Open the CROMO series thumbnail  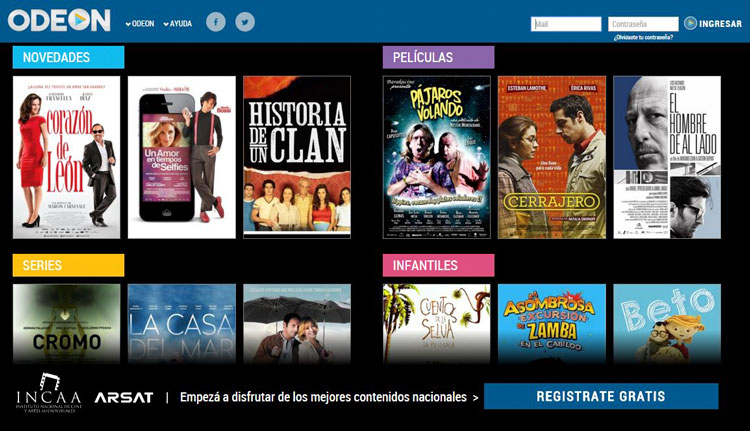[66, 324]
